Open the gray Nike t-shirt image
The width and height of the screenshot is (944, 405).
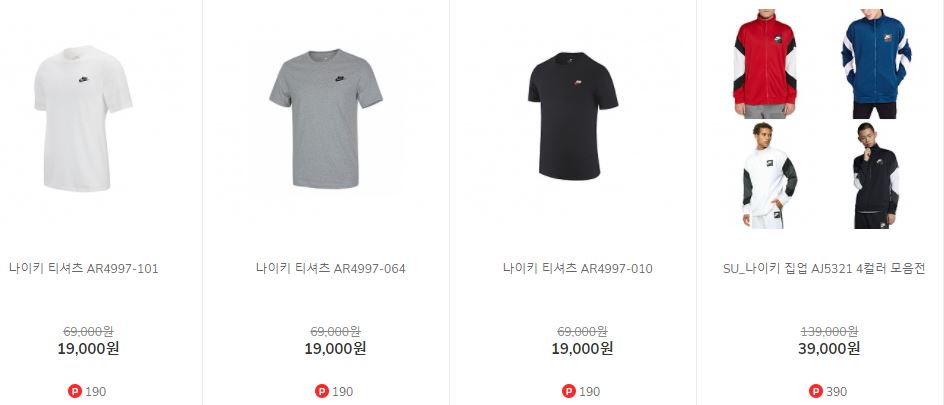point(326,119)
